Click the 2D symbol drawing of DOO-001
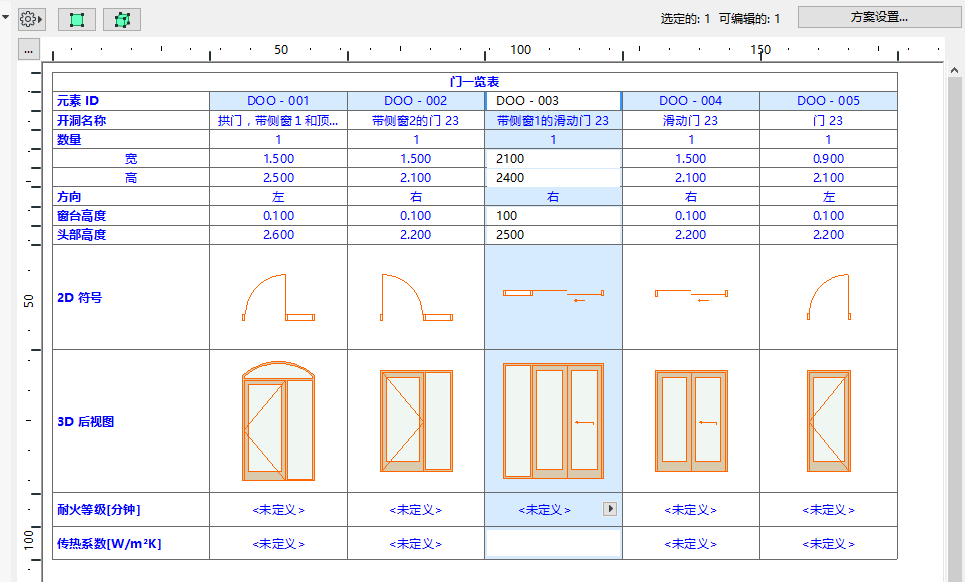The height and width of the screenshot is (582, 965). (277, 298)
